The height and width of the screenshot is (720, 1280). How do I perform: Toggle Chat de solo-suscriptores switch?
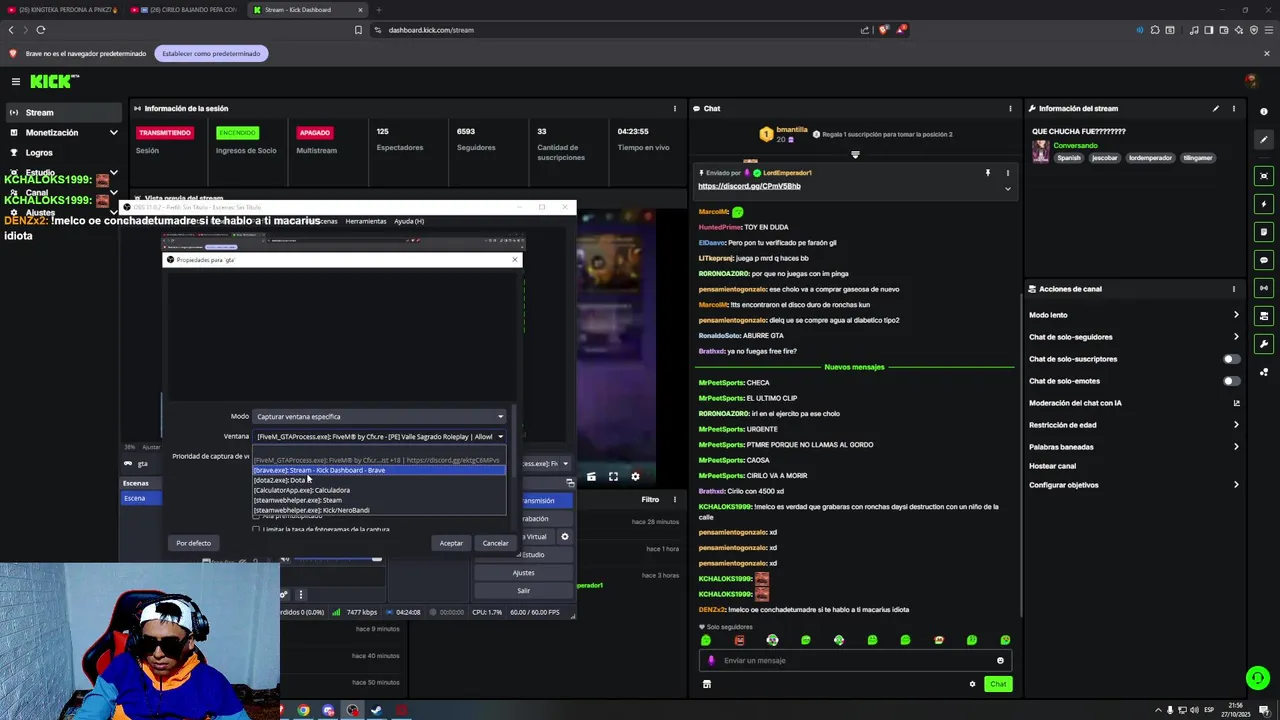click(1232, 359)
